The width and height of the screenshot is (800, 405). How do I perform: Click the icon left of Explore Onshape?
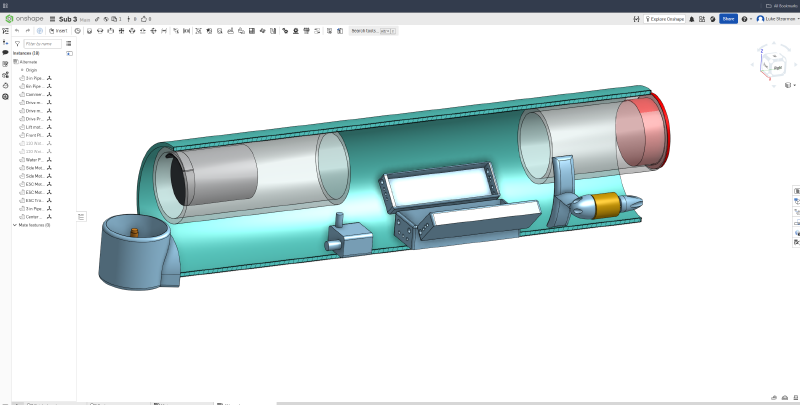636,19
